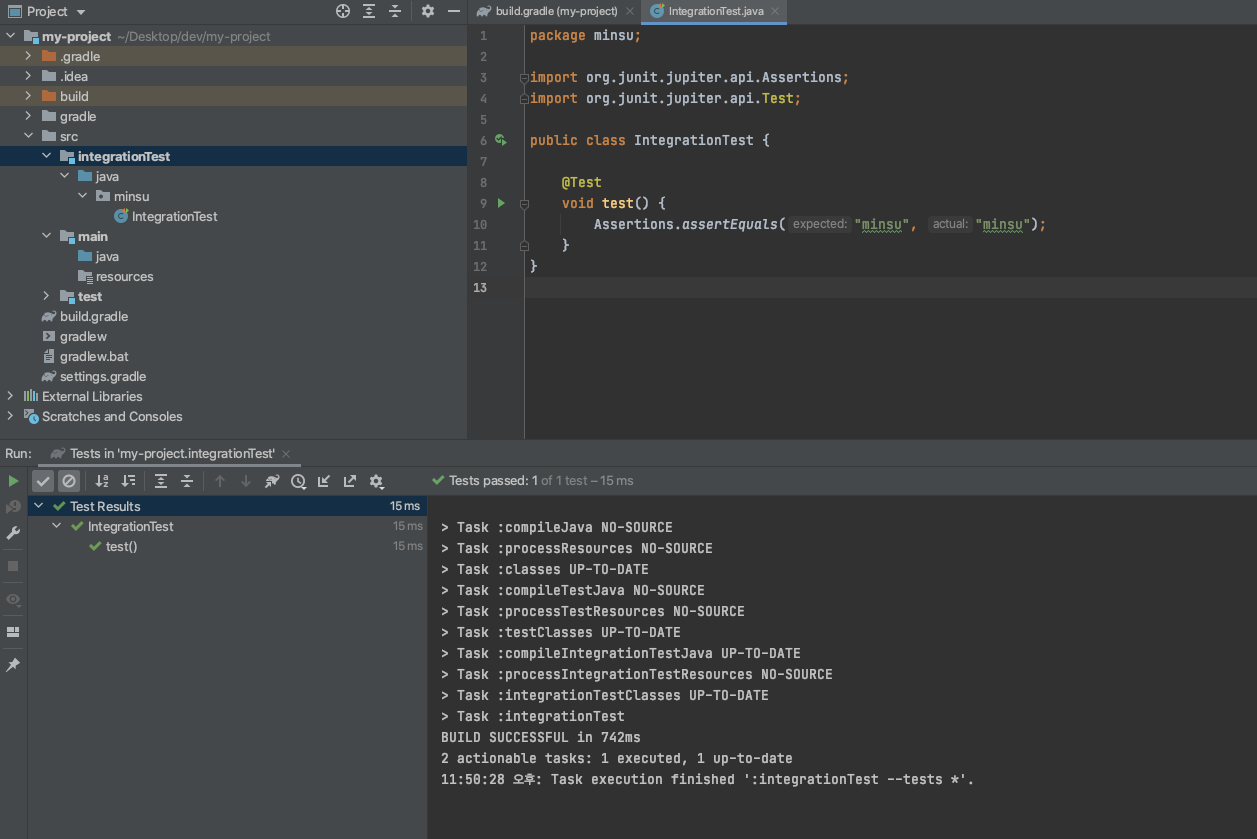Click the Select Opened File target icon
The image size is (1257, 839).
(x=343, y=11)
